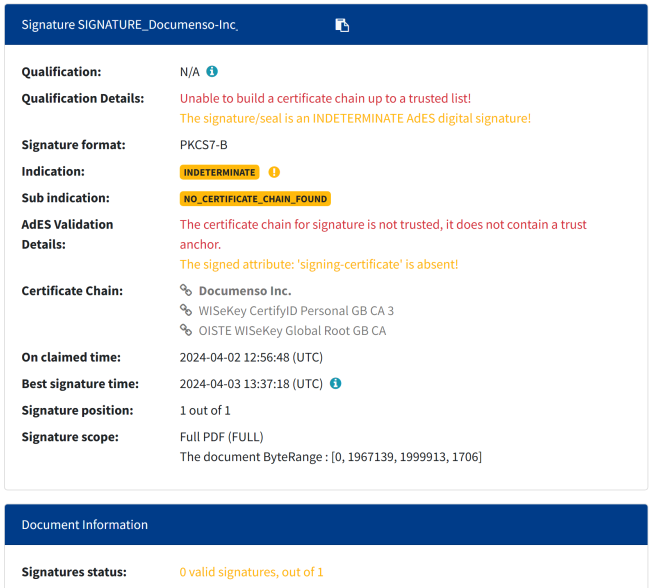This screenshot has width=654, height=588.
Task: Click the INDETERMINATE indication badge
Action: click(x=219, y=172)
